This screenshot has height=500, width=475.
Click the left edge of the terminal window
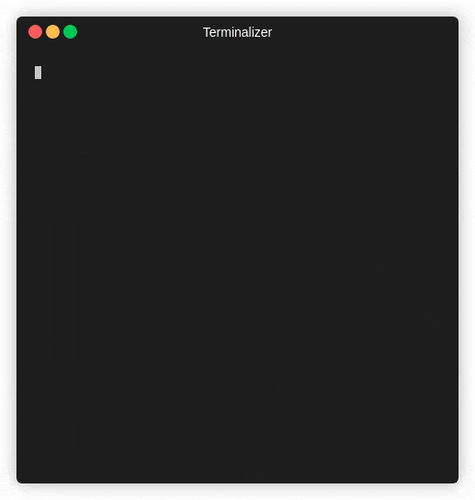click(x=17, y=250)
